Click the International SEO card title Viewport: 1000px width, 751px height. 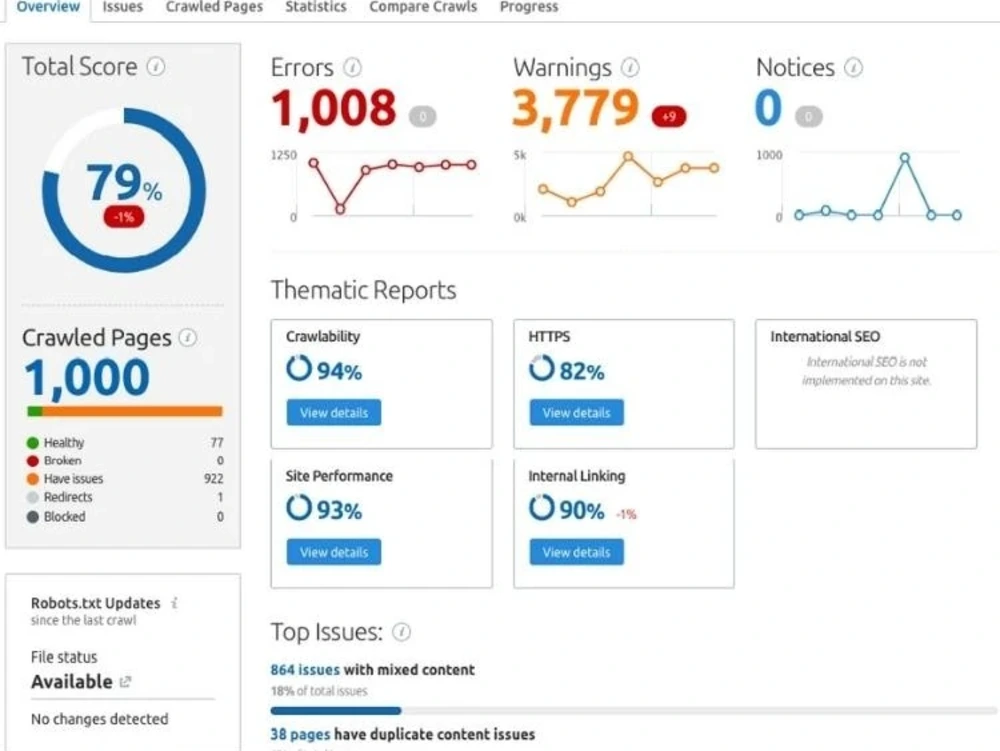pos(825,337)
